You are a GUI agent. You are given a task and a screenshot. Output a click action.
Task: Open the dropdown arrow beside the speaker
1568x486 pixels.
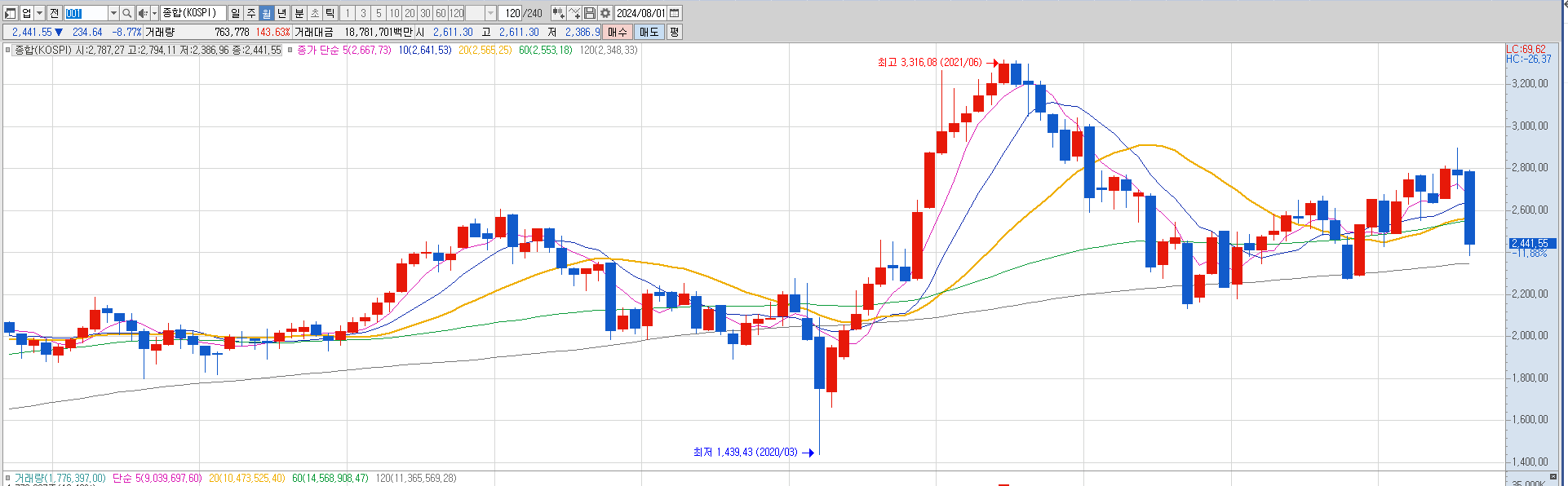(x=154, y=13)
